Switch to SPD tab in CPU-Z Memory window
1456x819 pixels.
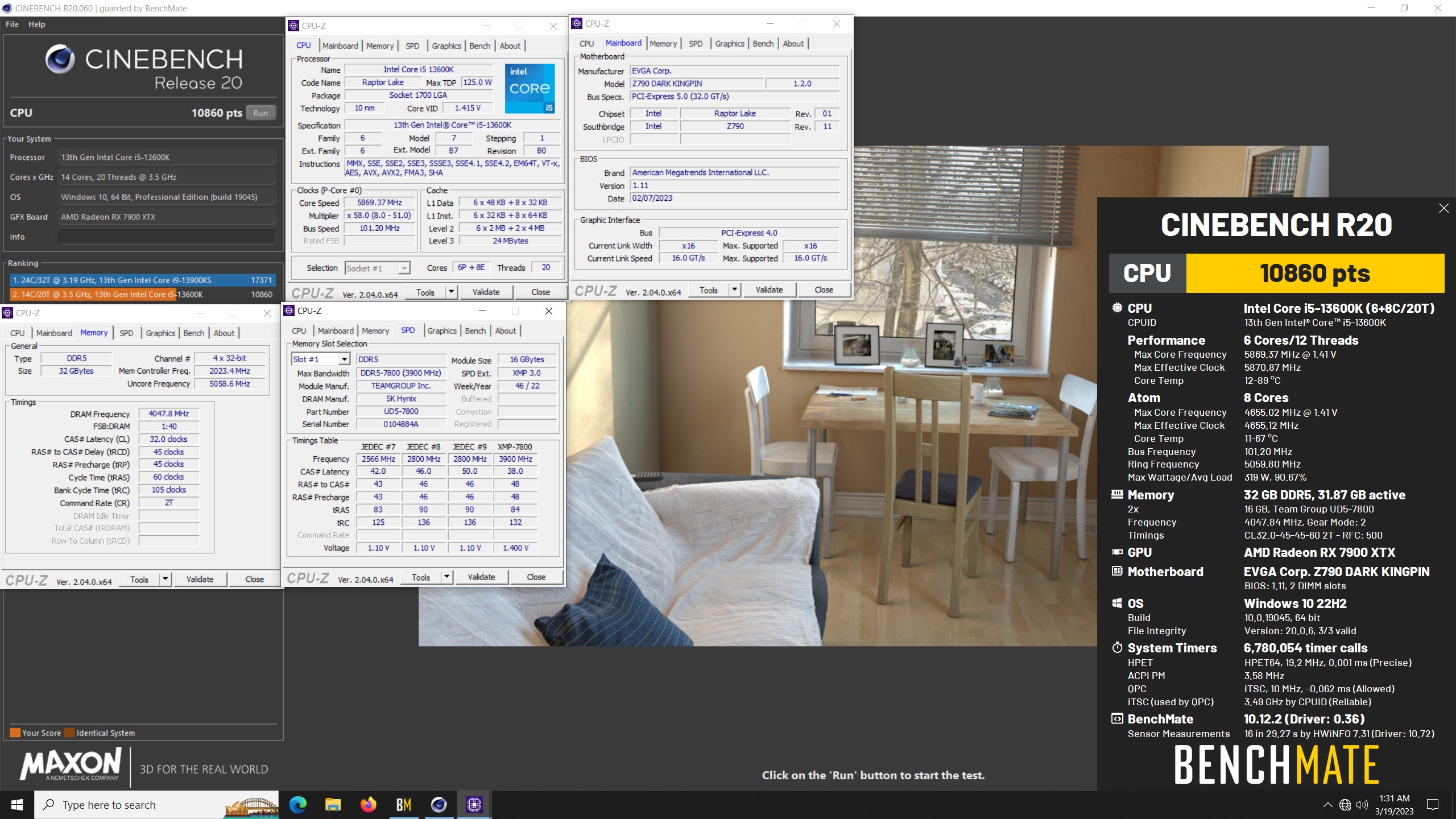(x=126, y=333)
